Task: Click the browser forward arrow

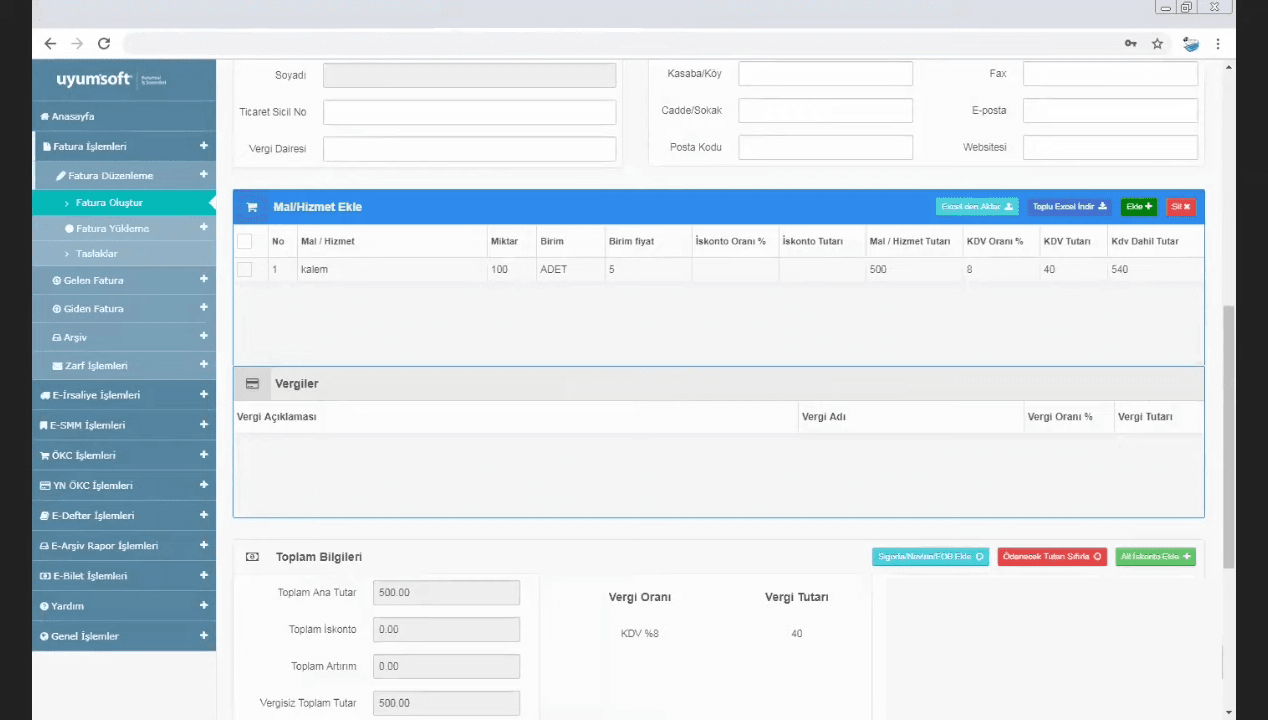Action: pos(77,44)
